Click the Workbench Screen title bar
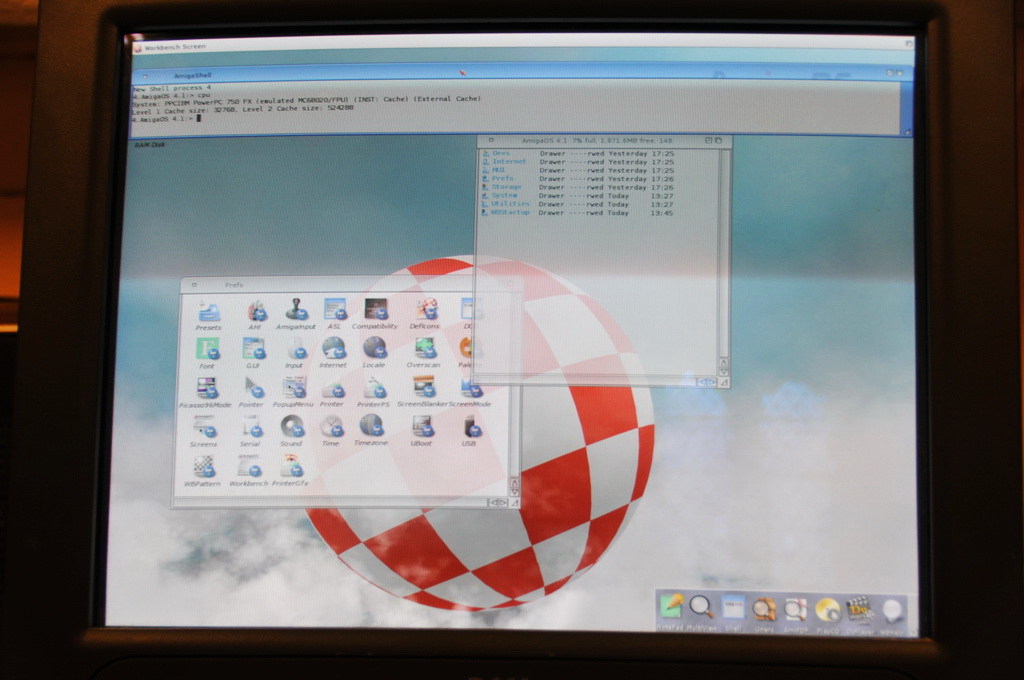1024x680 pixels. click(522, 47)
